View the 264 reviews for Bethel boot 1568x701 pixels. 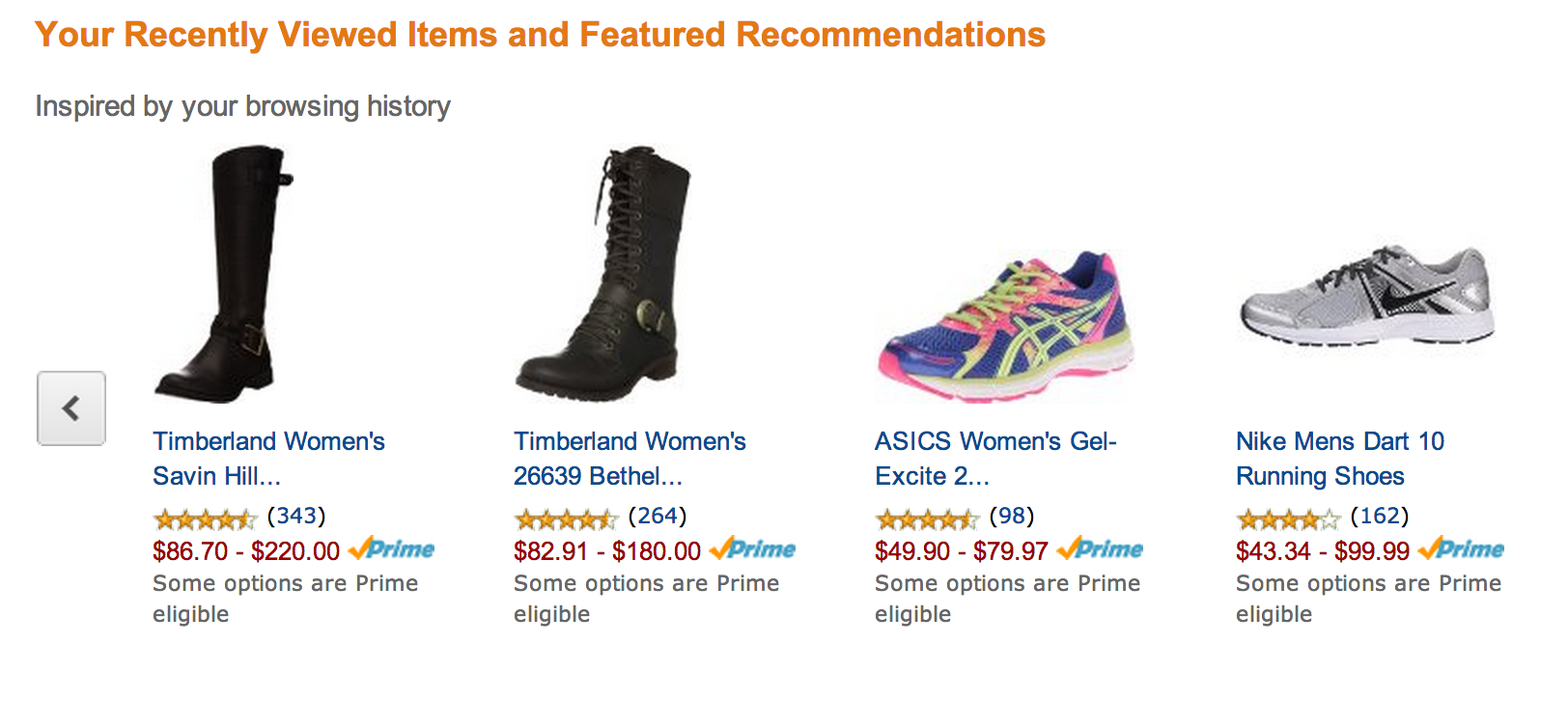coord(658,516)
